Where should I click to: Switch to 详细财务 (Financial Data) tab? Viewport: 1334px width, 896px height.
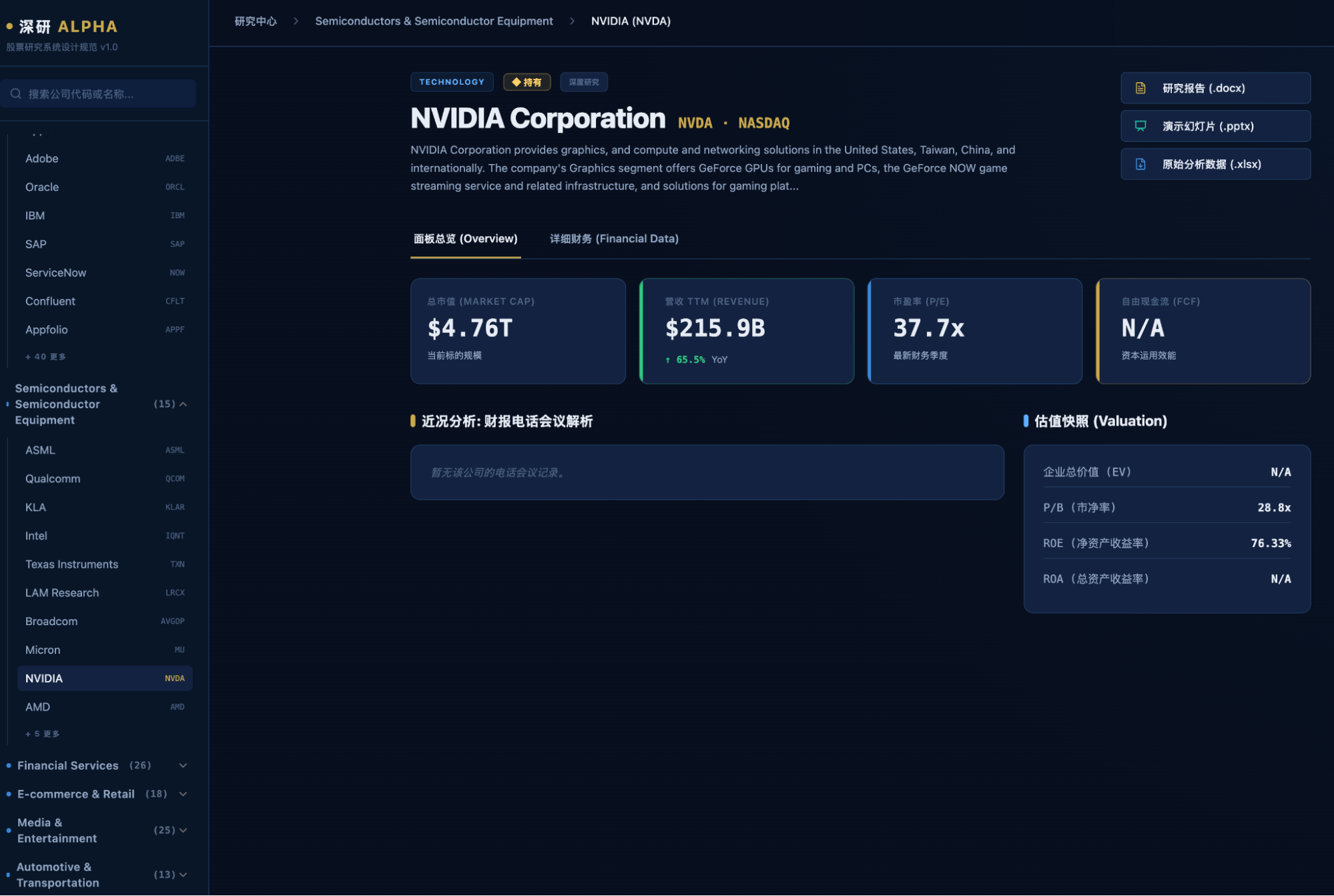(613, 239)
